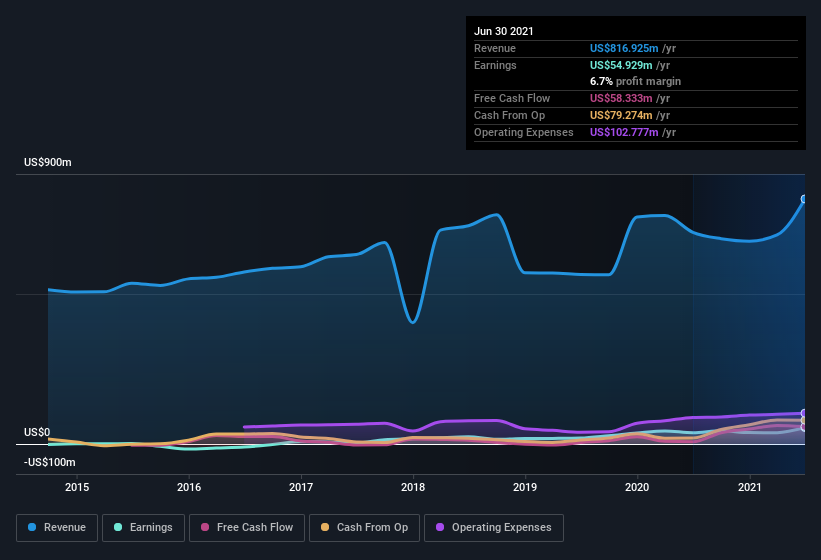Click the Earnings row label in tooltip
The width and height of the screenshot is (821, 560).
coord(495,65)
